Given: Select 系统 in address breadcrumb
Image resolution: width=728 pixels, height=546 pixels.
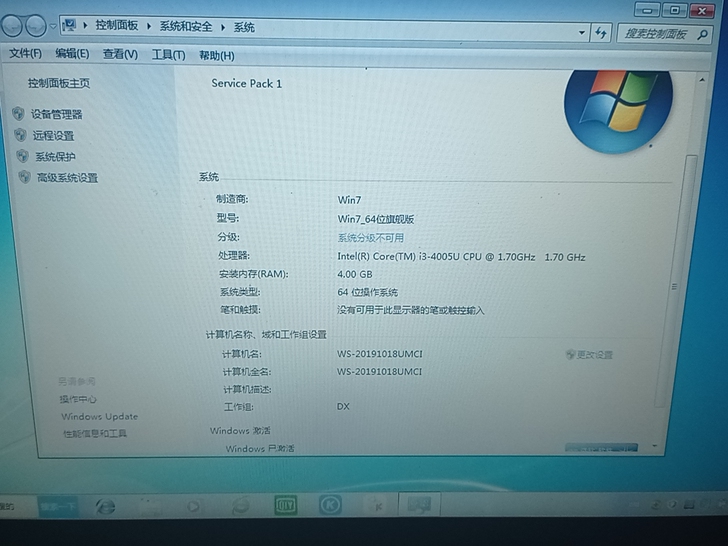Looking at the screenshot, I should 244,27.
